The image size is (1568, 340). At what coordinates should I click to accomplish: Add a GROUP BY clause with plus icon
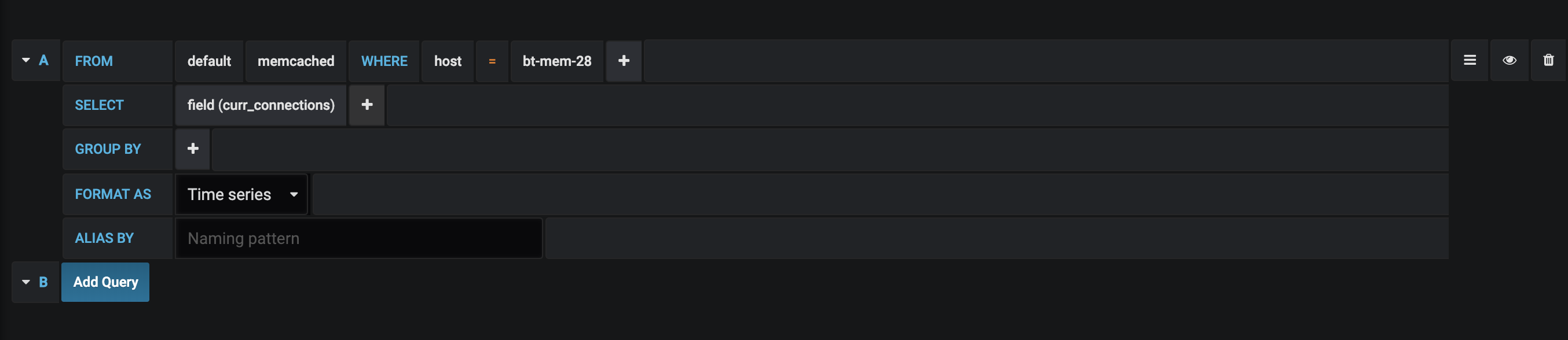(193, 149)
